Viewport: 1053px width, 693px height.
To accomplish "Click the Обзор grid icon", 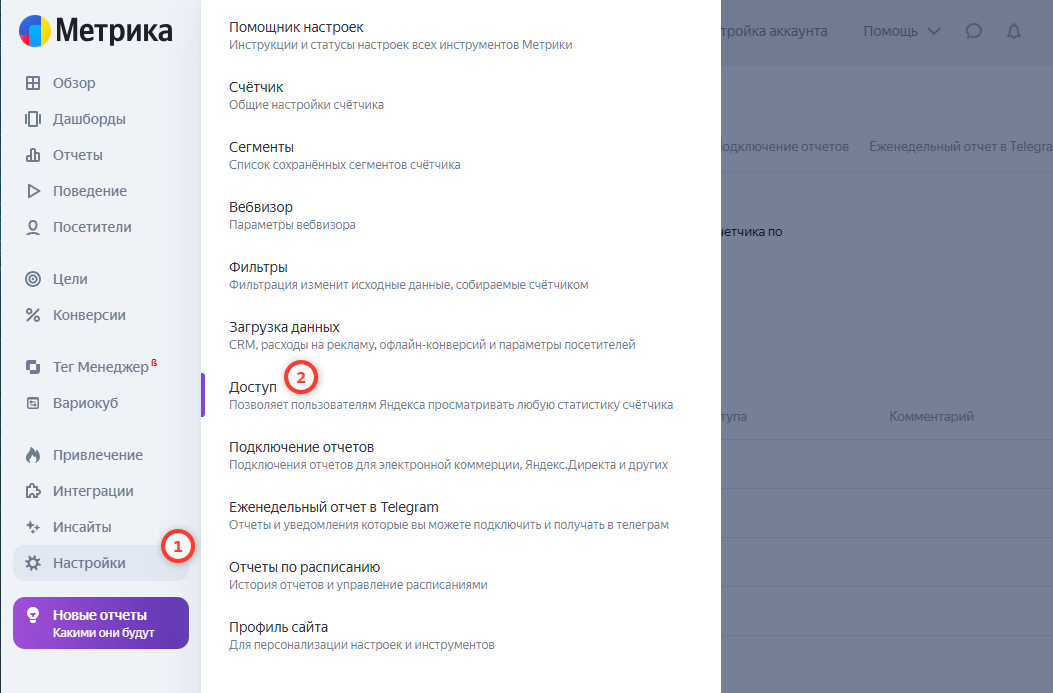I will pos(33,83).
